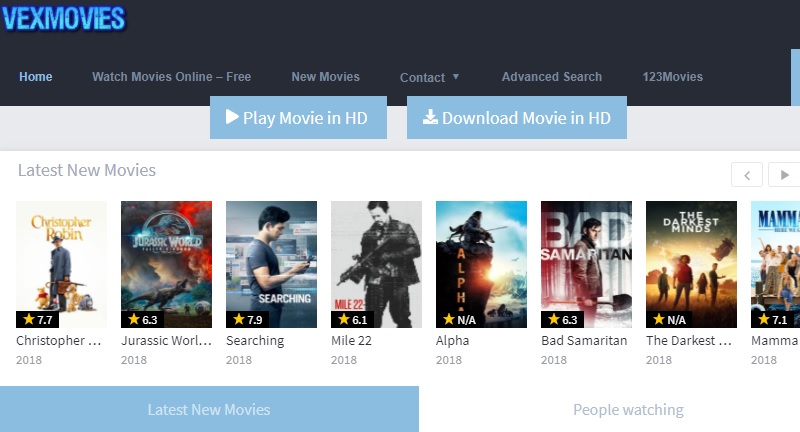
Task: Click 2018 under Mile 22
Action: click(344, 360)
